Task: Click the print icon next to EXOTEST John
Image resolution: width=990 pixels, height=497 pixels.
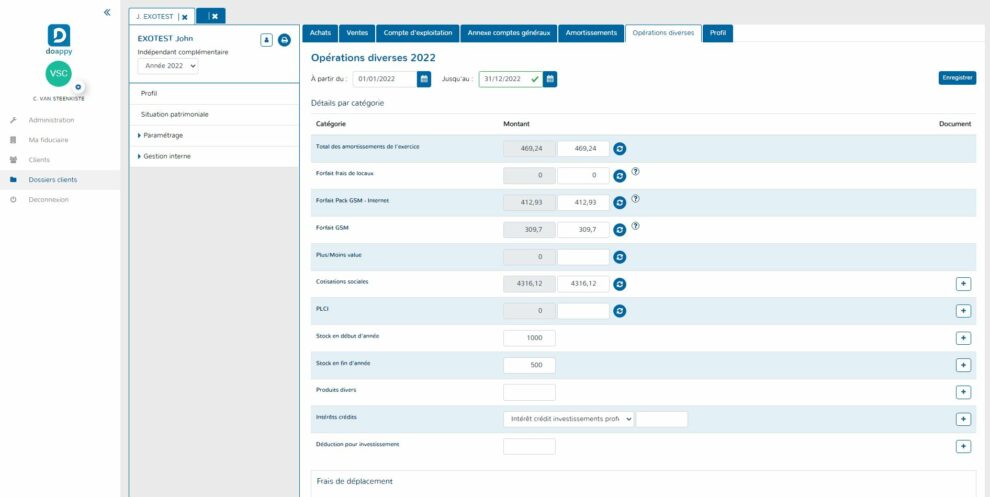Action: pos(283,40)
